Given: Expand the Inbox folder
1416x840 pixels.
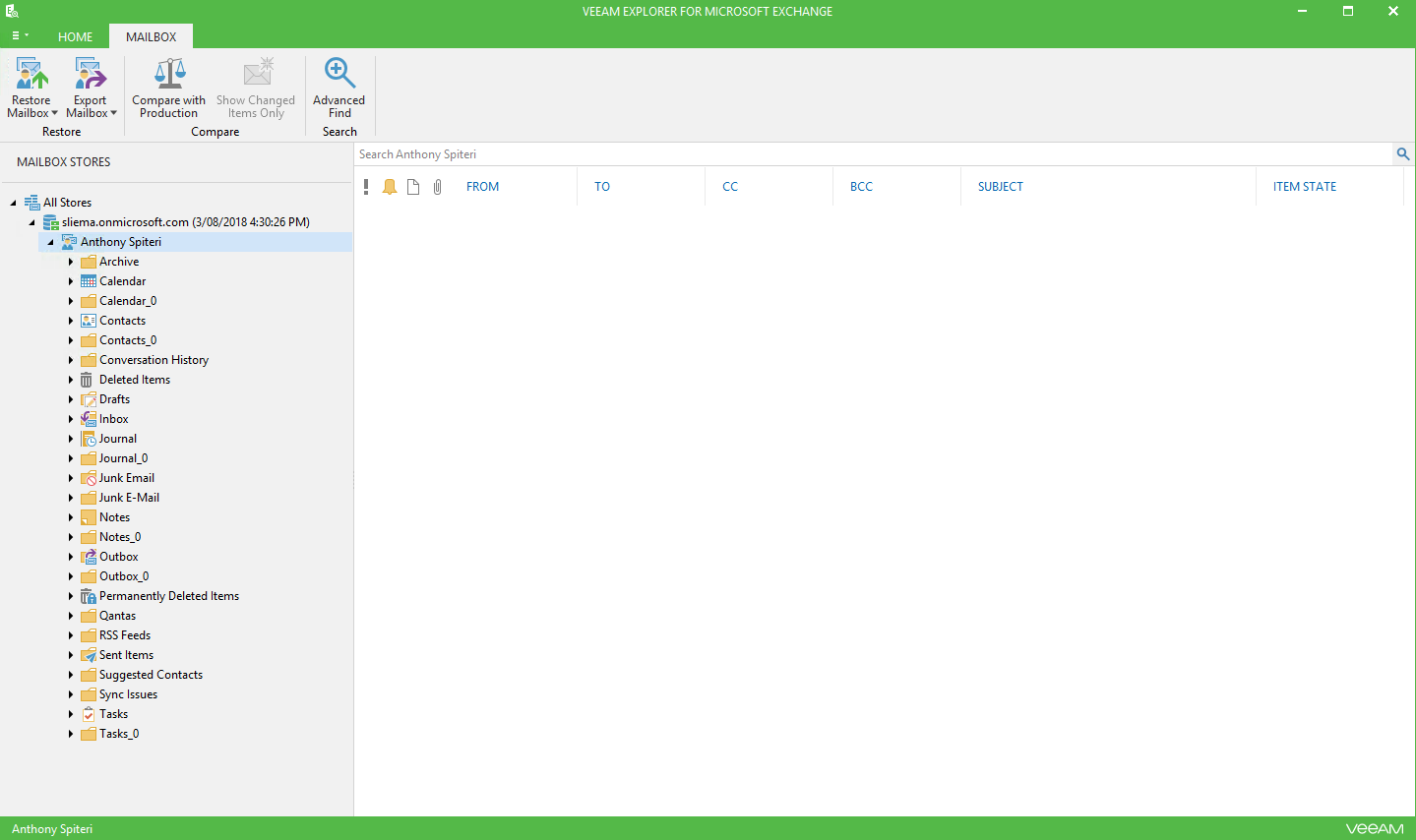Looking at the screenshot, I should pyautogui.click(x=71, y=419).
